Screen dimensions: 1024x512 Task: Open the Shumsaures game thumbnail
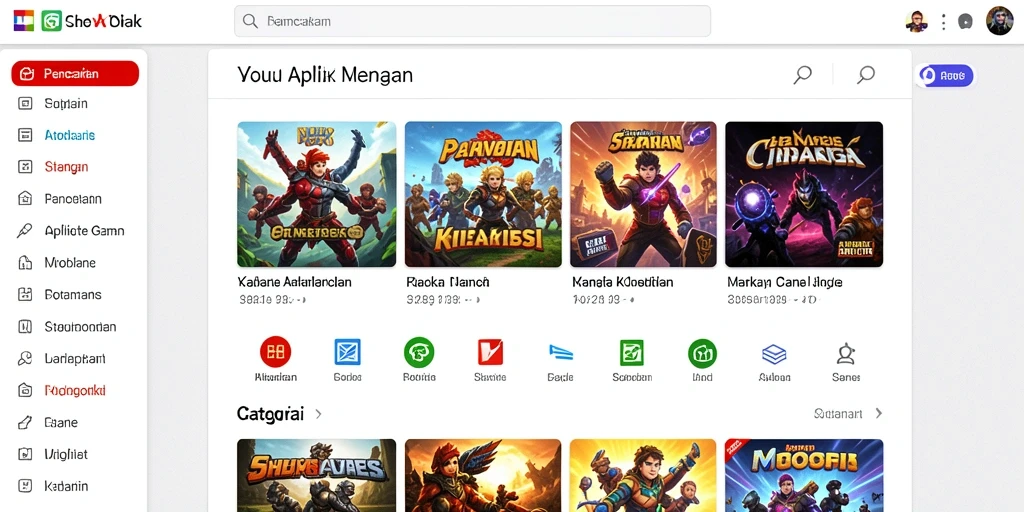pyautogui.click(x=317, y=475)
